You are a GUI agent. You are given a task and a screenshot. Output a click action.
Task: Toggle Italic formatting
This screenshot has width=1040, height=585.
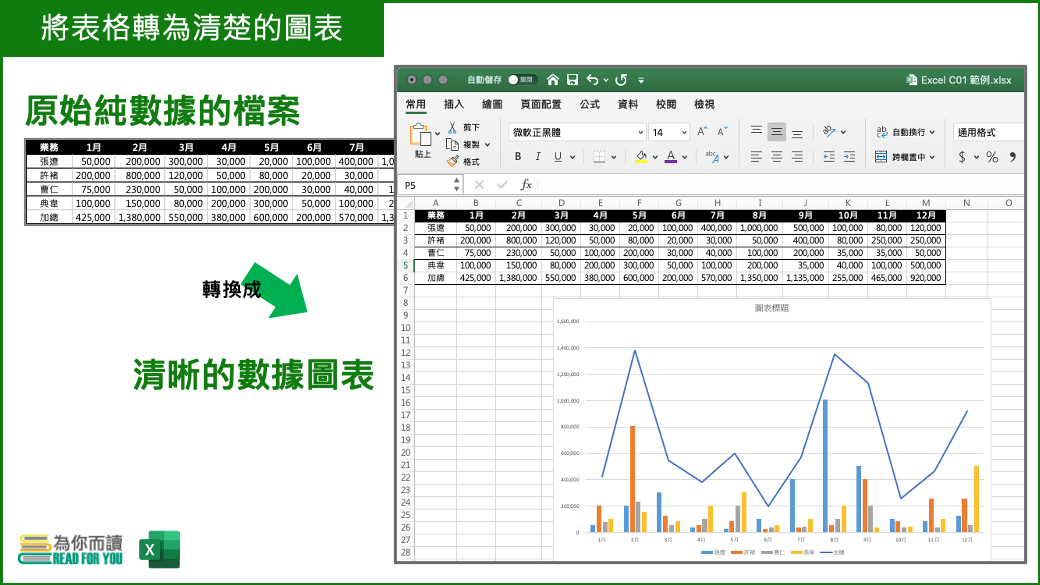click(x=537, y=157)
